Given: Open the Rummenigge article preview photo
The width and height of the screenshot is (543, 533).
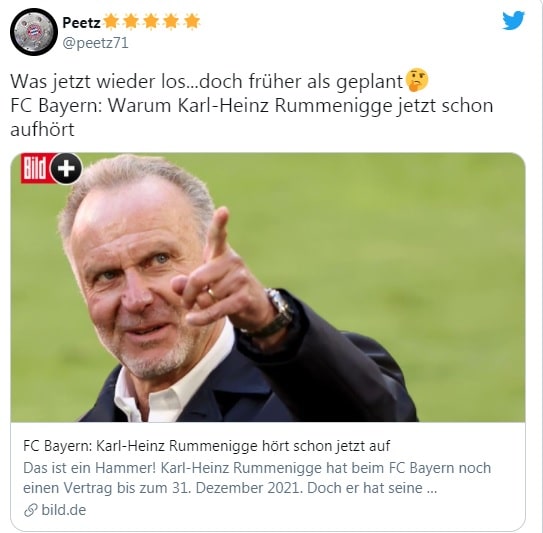Looking at the screenshot, I should [x=268, y=287].
